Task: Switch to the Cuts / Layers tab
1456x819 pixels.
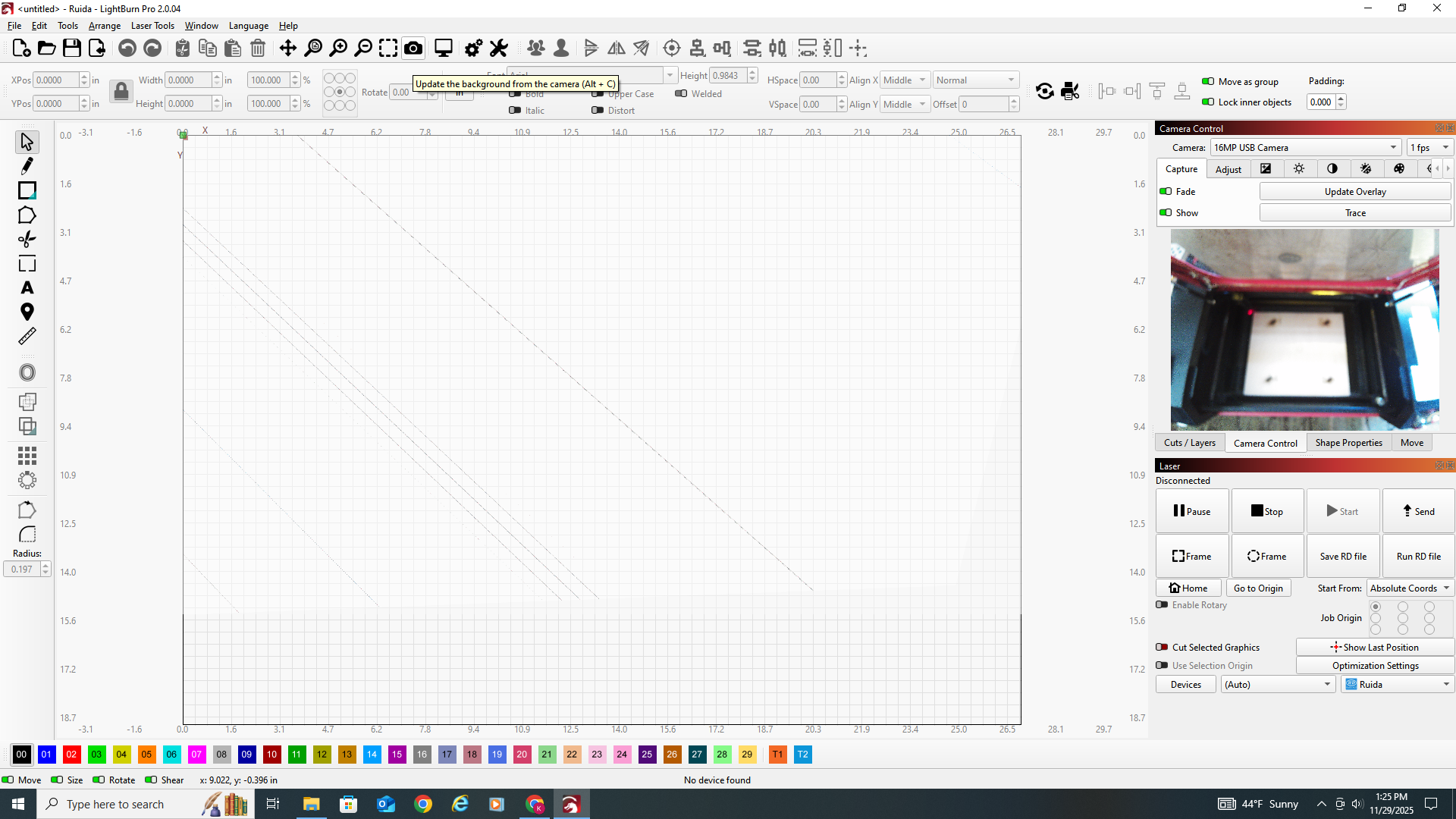Action: (x=1189, y=443)
